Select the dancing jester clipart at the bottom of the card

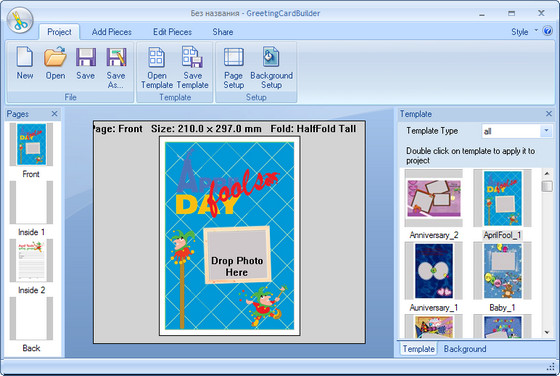coord(264,306)
